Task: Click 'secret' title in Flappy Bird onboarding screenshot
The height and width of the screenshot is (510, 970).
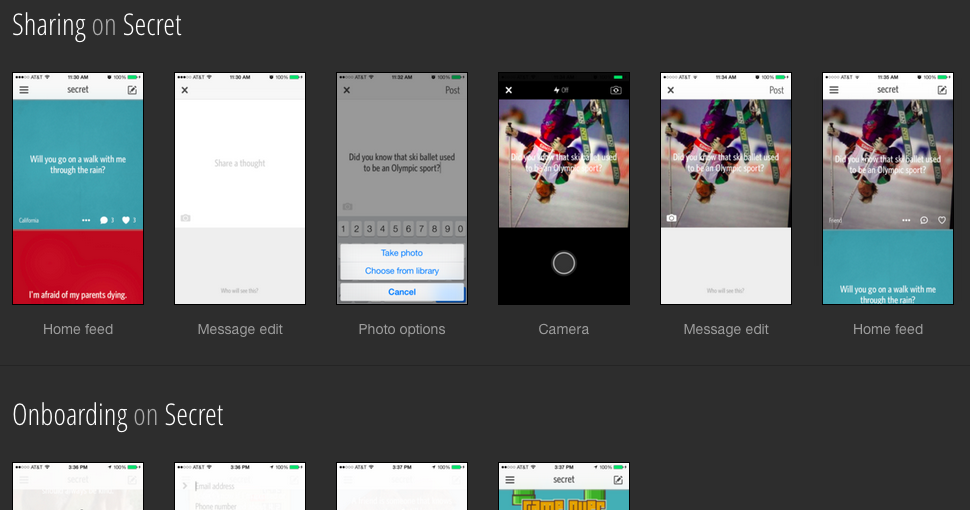Action: 564,480
